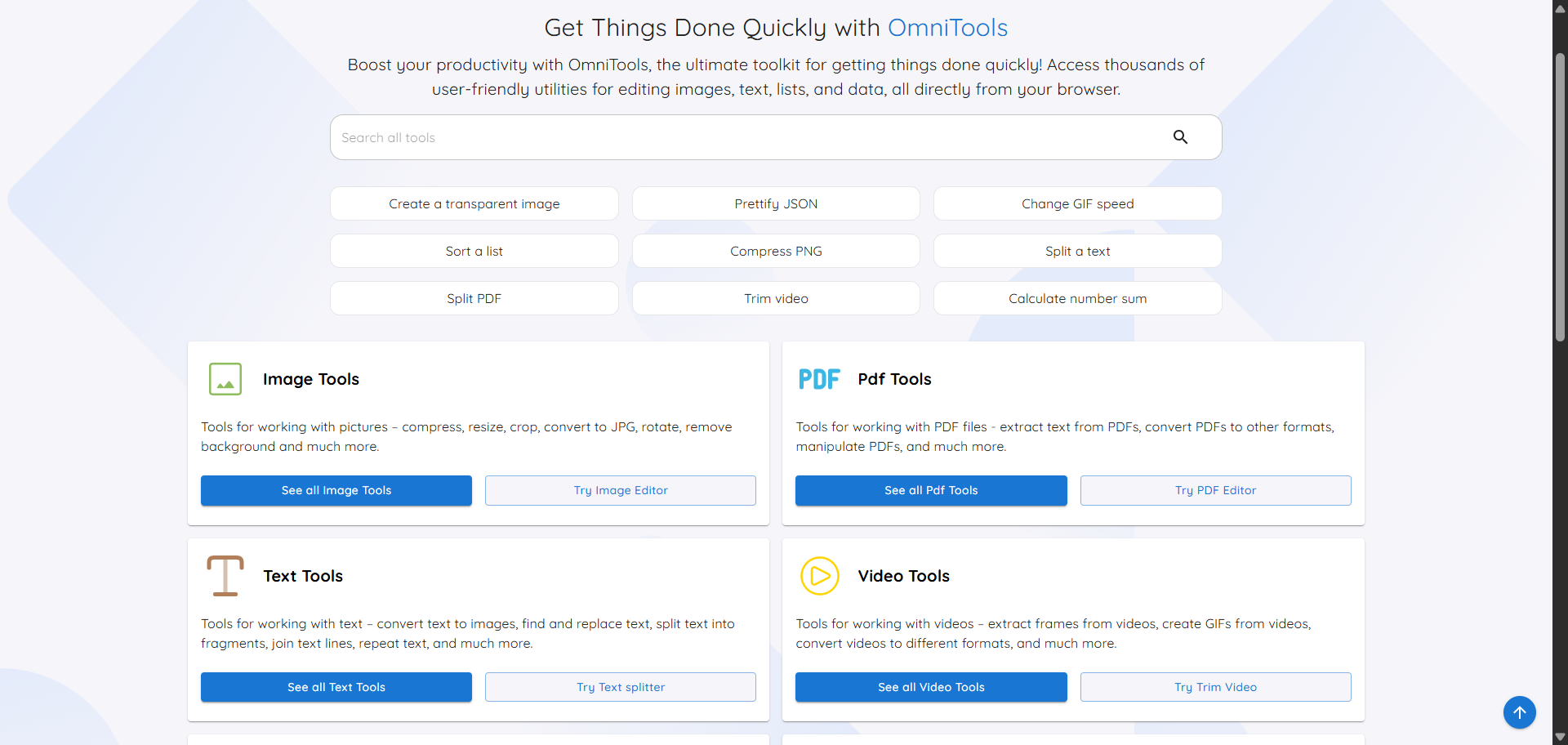This screenshot has height=745, width=1568.
Task: Click the magnifying glass search icon
Action: [1180, 137]
